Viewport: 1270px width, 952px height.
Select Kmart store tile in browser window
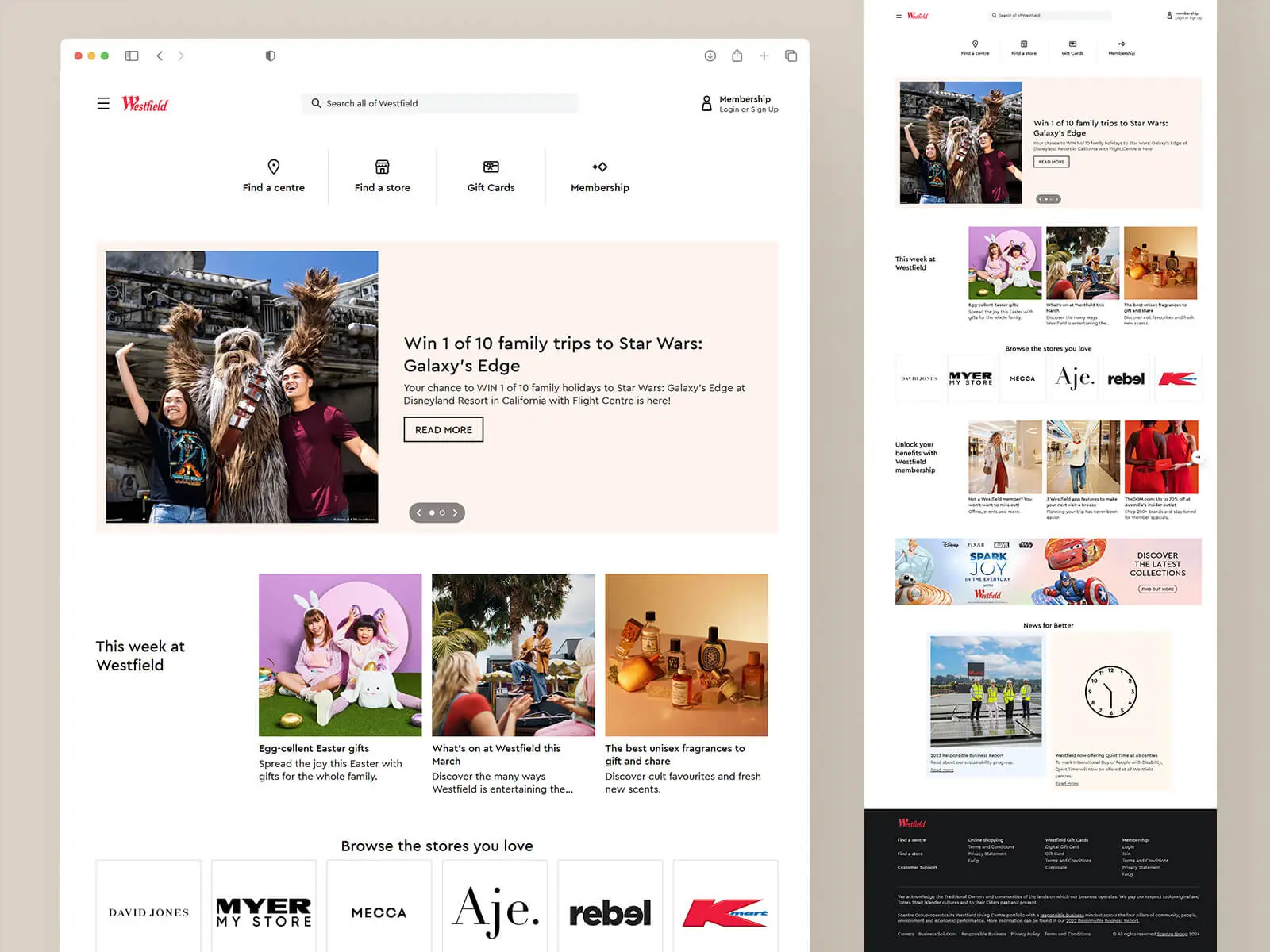coord(725,906)
